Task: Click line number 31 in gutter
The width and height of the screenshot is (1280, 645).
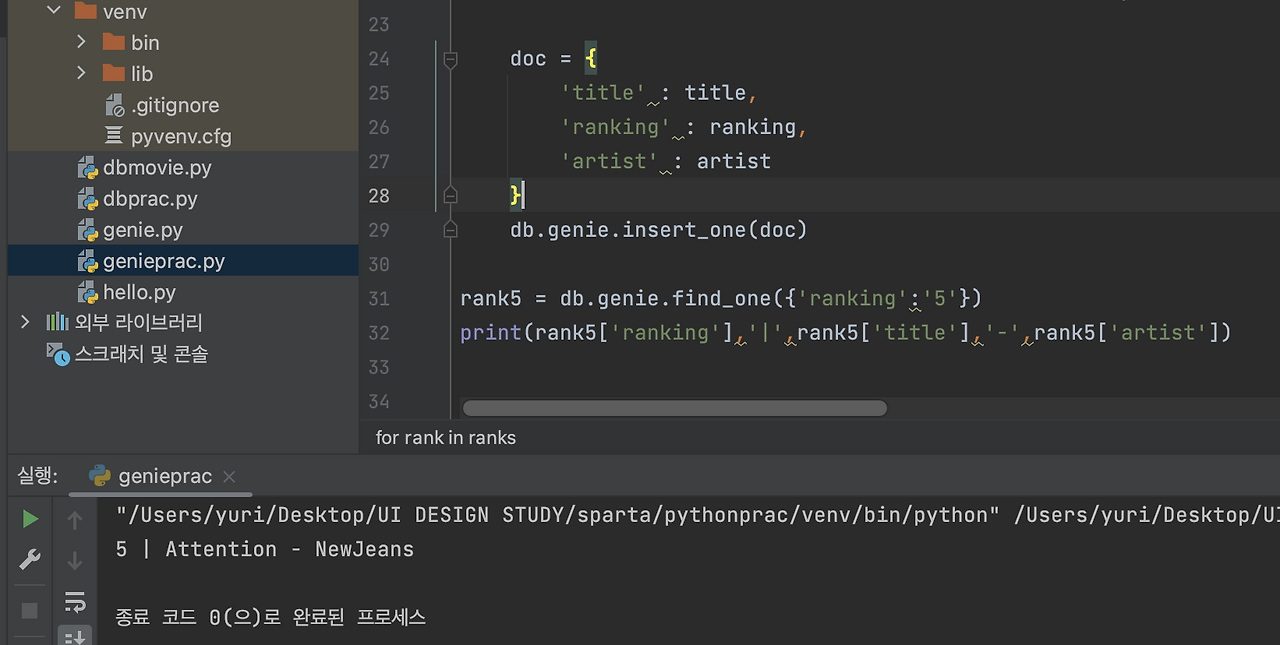Action: [378, 298]
